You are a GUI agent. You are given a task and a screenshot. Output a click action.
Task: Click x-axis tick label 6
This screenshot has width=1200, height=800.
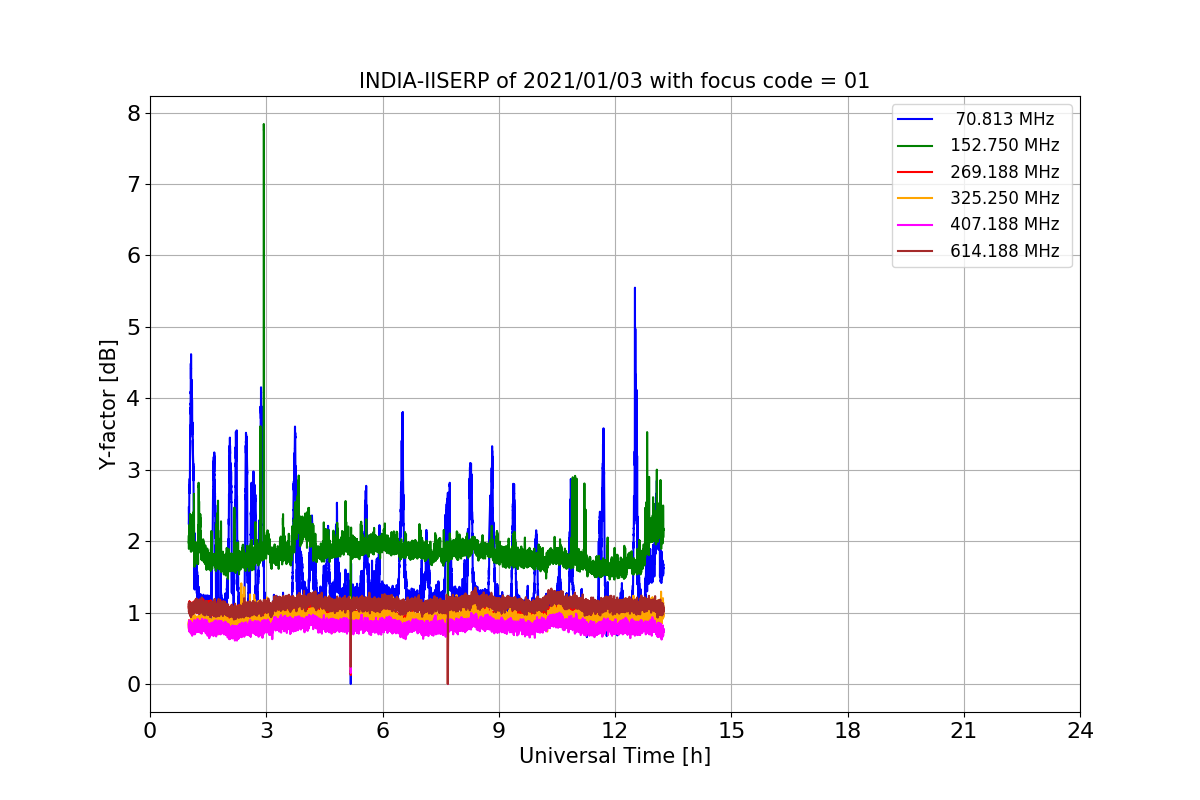tap(383, 730)
